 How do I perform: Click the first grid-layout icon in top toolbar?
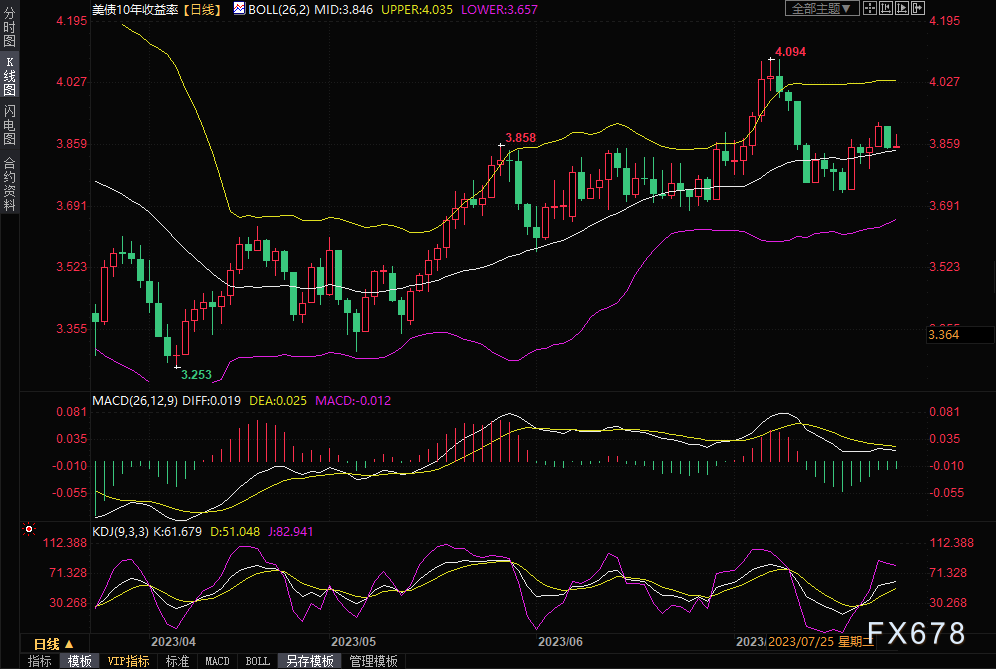coord(870,8)
